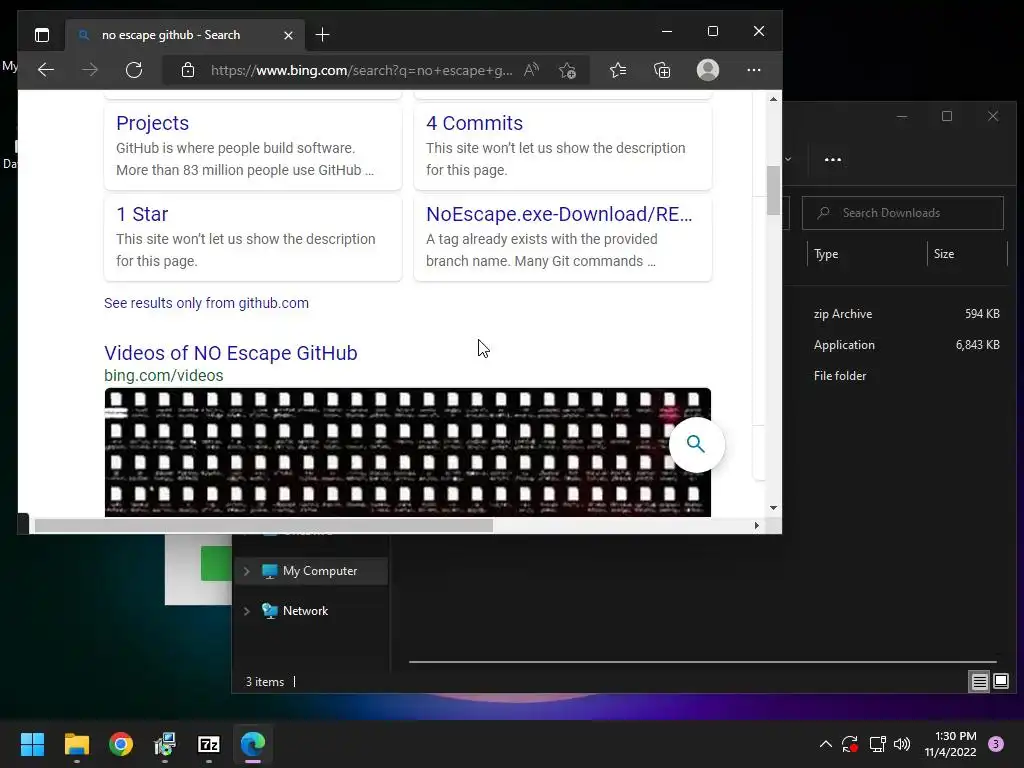Select 'My Computer' in navigation pane

click(x=320, y=571)
